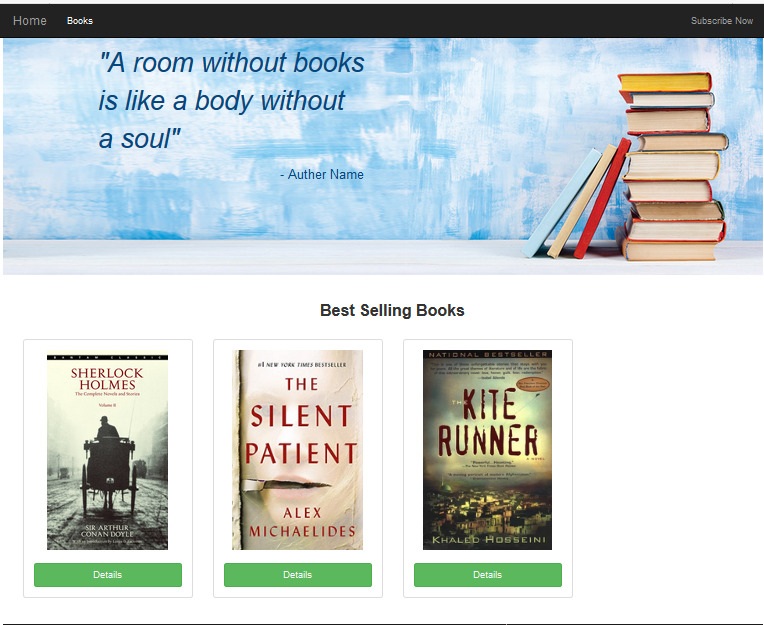Click the "- Auther Name" attribution text
This screenshot has width=764, height=625.
point(322,174)
